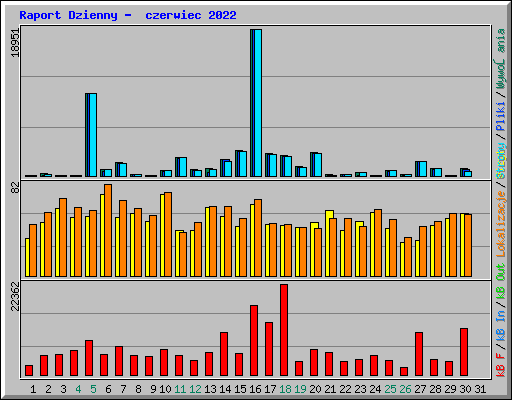This screenshot has height=400, width=512.
Task: Click the red kB bar for day 27
Action: point(419,354)
